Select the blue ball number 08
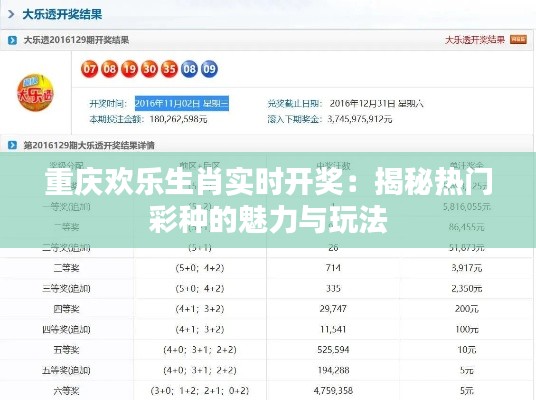The height and width of the screenshot is (400, 536). click(x=189, y=69)
